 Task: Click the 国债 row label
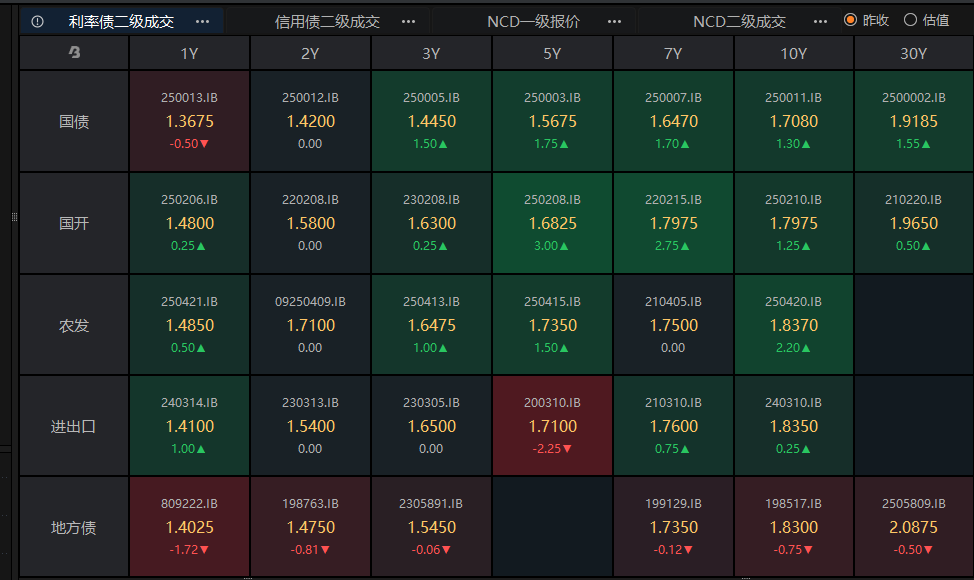click(74, 122)
